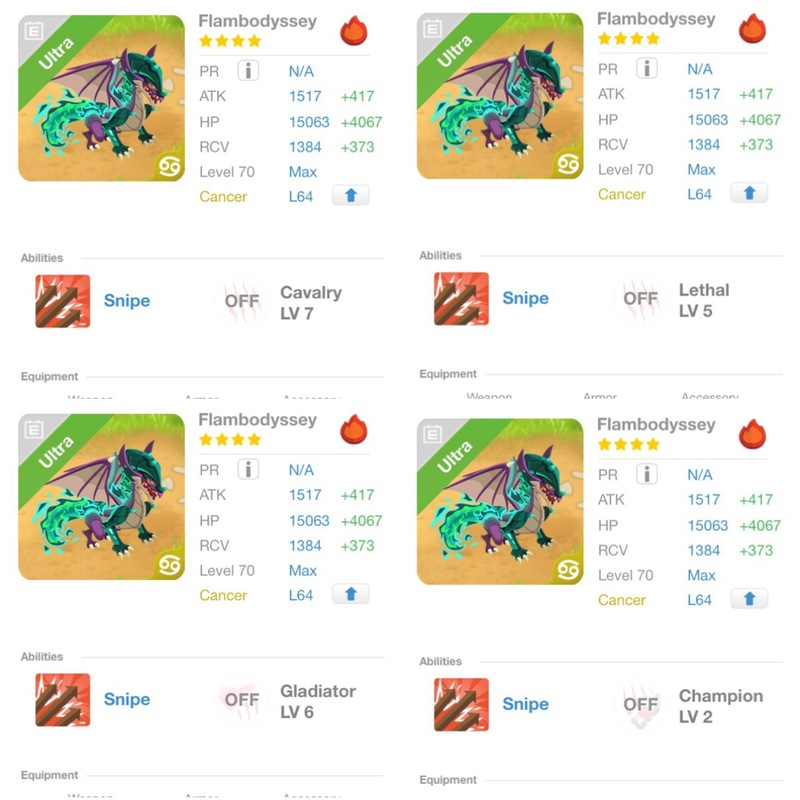Open the note icon on the Champion dragon's thumbnail
The height and width of the screenshot is (800, 800).
(434, 434)
